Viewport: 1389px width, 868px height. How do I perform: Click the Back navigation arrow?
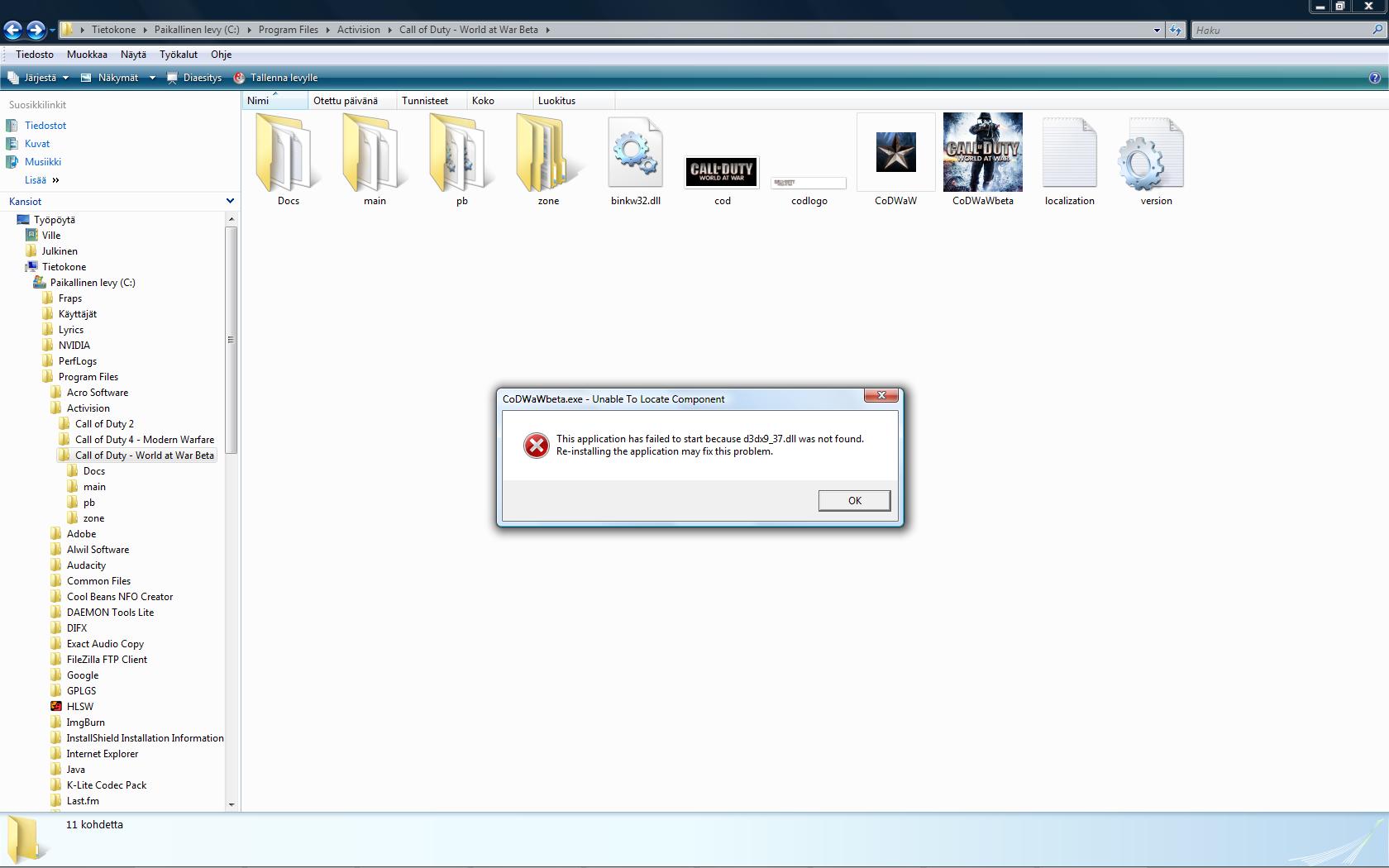pyautogui.click(x=13, y=30)
